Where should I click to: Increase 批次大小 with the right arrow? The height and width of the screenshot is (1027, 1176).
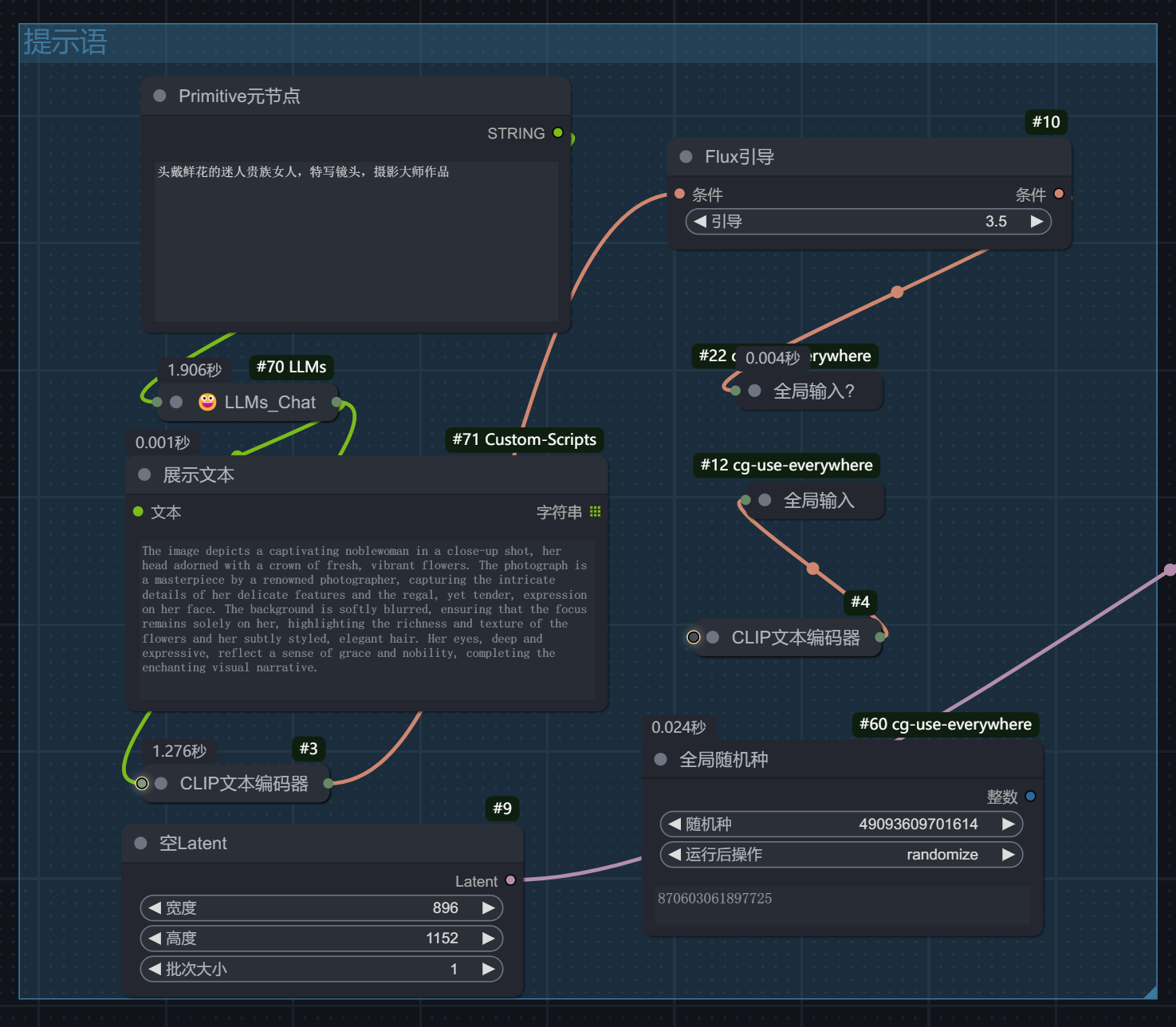(x=489, y=969)
